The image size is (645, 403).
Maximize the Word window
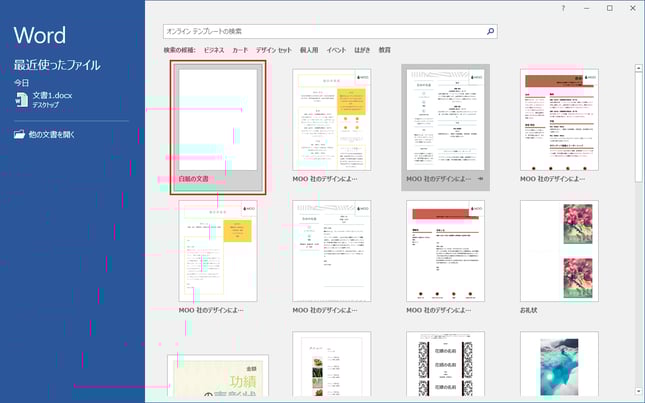click(610, 8)
